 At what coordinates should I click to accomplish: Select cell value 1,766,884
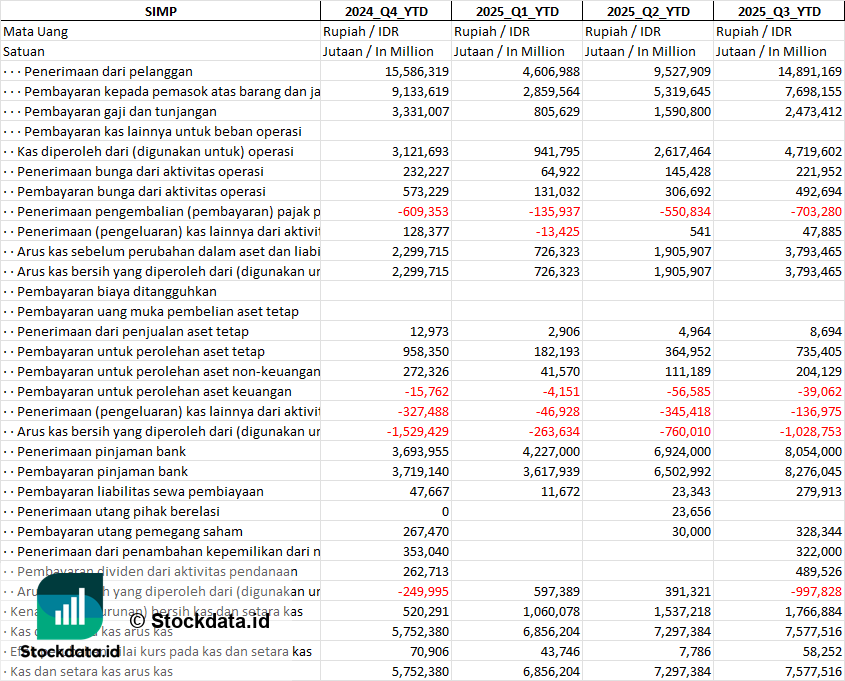pyautogui.click(x=813, y=611)
